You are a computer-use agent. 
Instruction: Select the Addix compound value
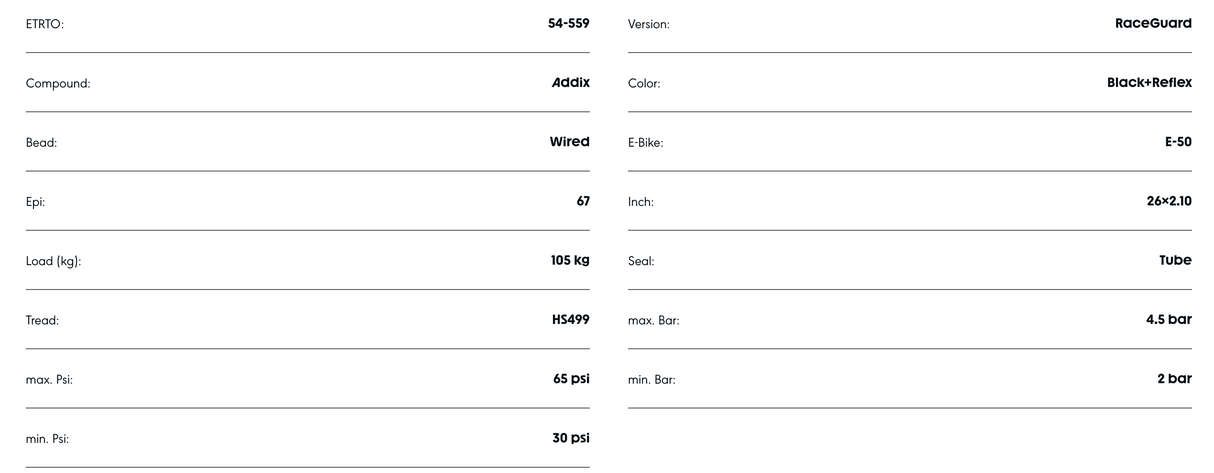[x=570, y=82]
